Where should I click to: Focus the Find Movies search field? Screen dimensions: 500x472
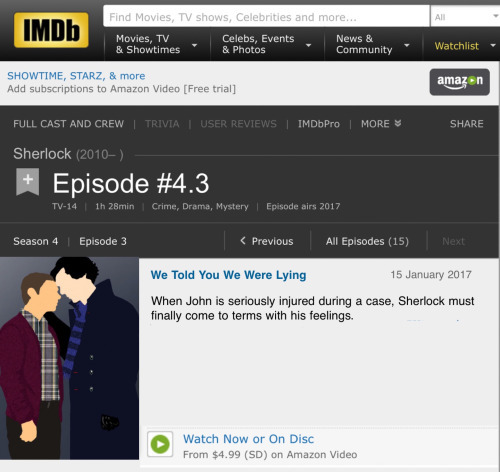click(x=266, y=16)
